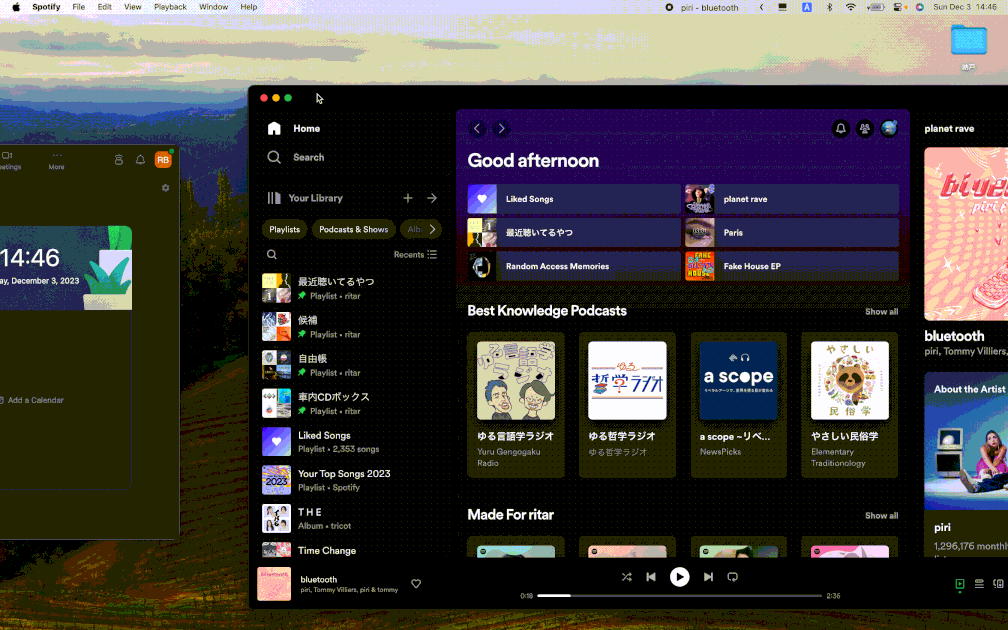Select Liked Songs in library list

(350, 442)
